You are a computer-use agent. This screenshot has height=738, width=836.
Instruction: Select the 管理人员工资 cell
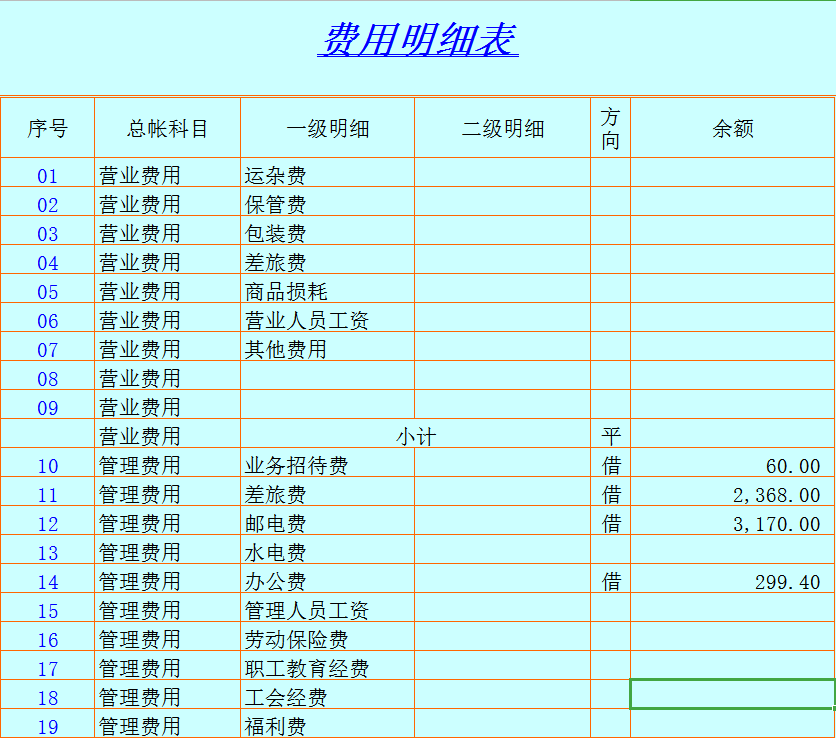click(x=326, y=609)
